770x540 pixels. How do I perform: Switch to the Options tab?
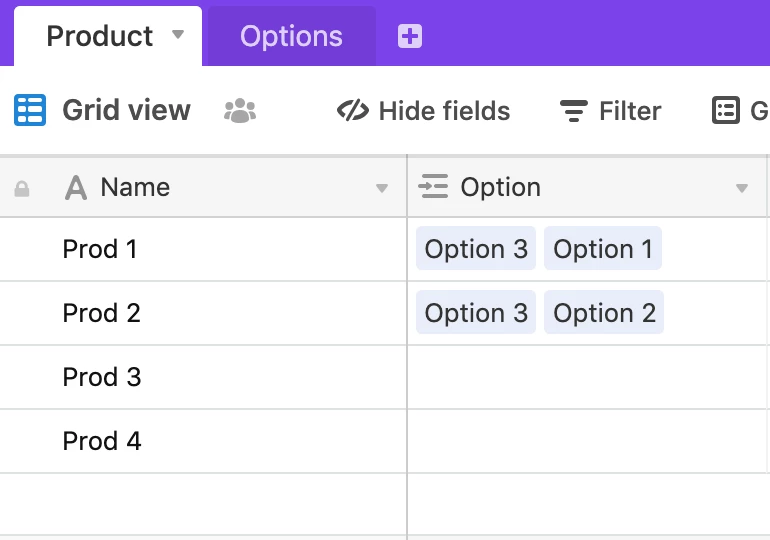(291, 37)
